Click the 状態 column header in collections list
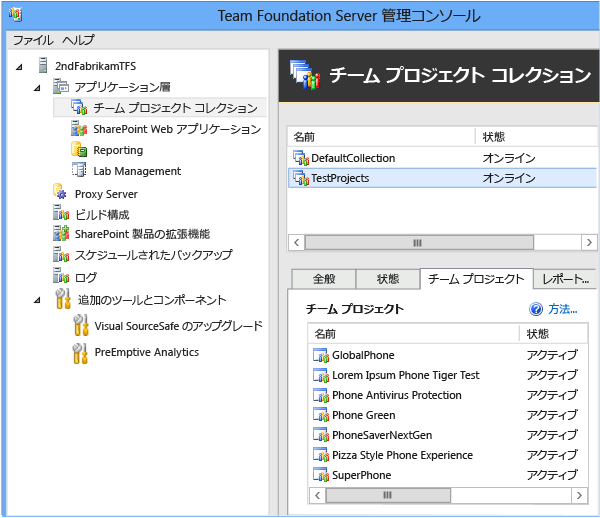This screenshot has height=518, width=600. (536, 137)
